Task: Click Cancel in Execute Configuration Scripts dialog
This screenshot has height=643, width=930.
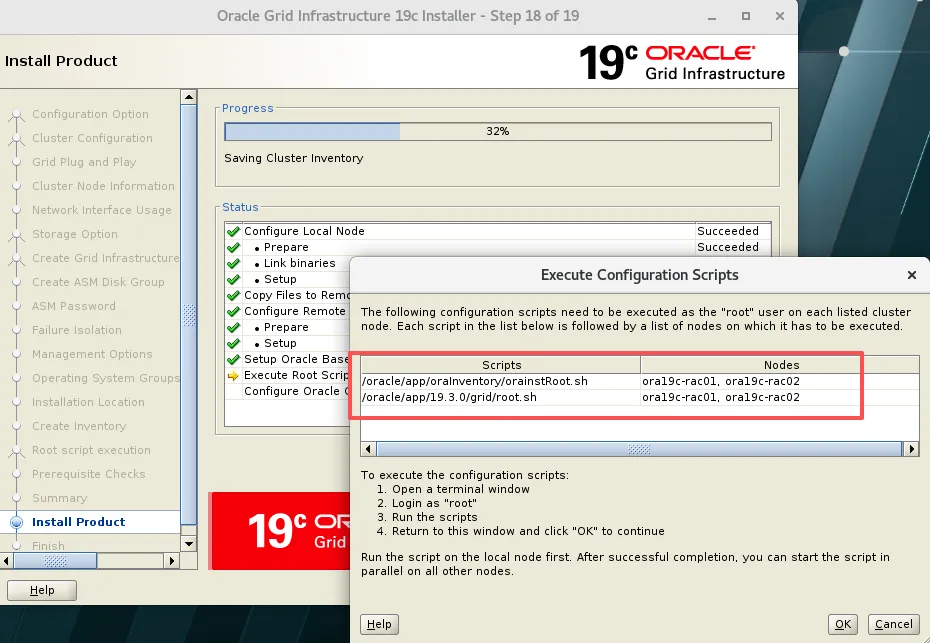Action: [893, 624]
